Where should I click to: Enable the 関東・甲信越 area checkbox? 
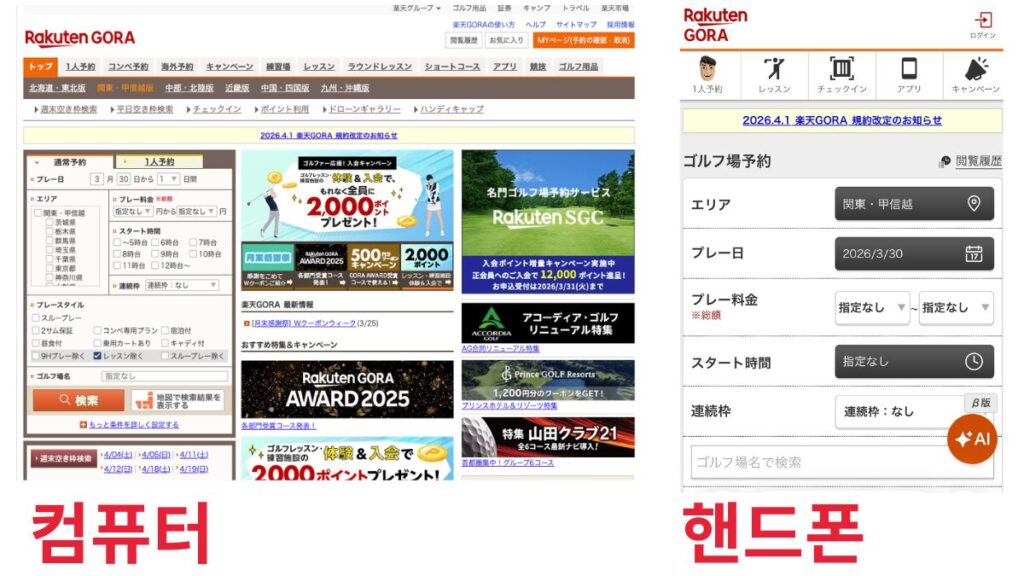pyautogui.click(x=38, y=212)
